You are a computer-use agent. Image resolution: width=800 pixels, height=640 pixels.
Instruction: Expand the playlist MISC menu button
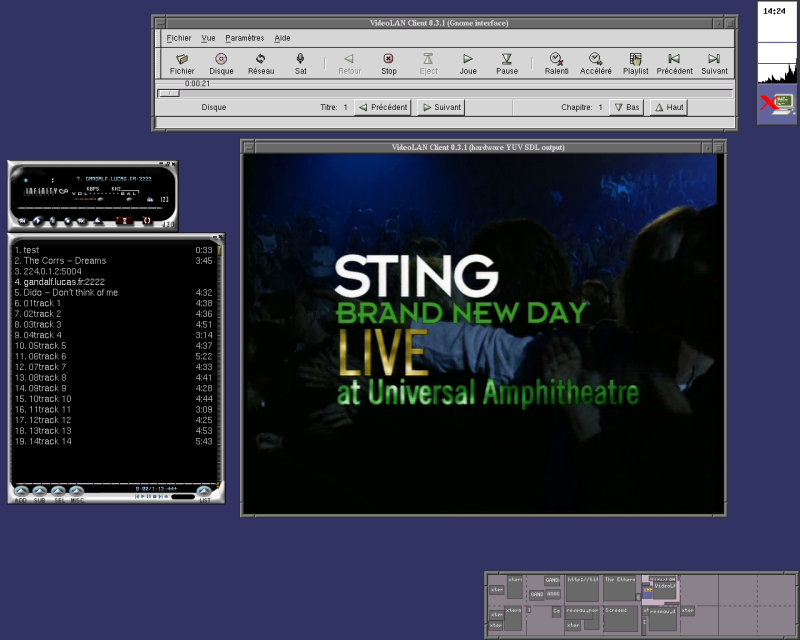pos(77,491)
